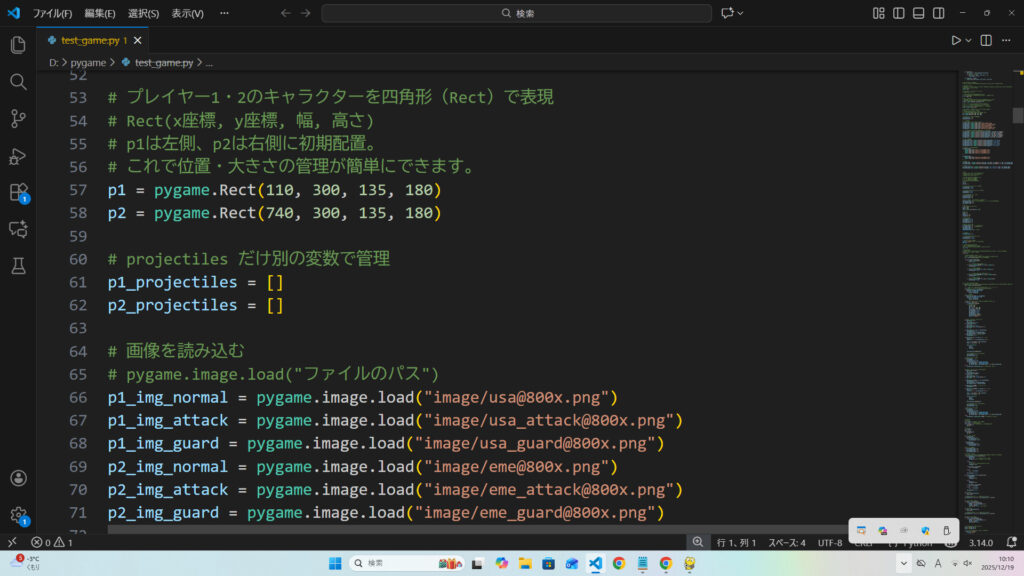Toggle the secondary side bar layout button
This screenshot has width=1024, height=576.
(939, 13)
